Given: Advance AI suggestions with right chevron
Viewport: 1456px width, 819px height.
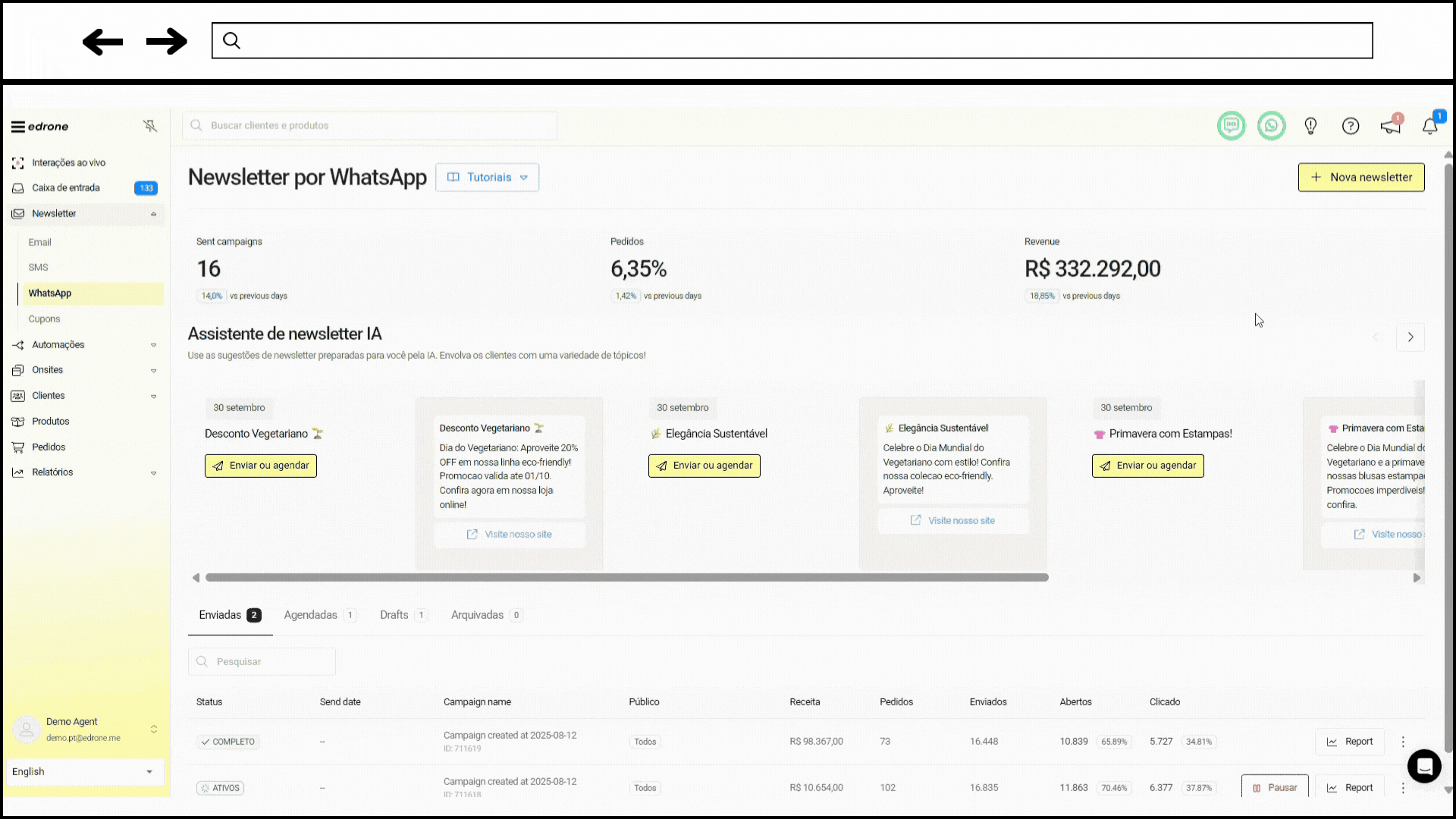Looking at the screenshot, I should (x=1410, y=337).
